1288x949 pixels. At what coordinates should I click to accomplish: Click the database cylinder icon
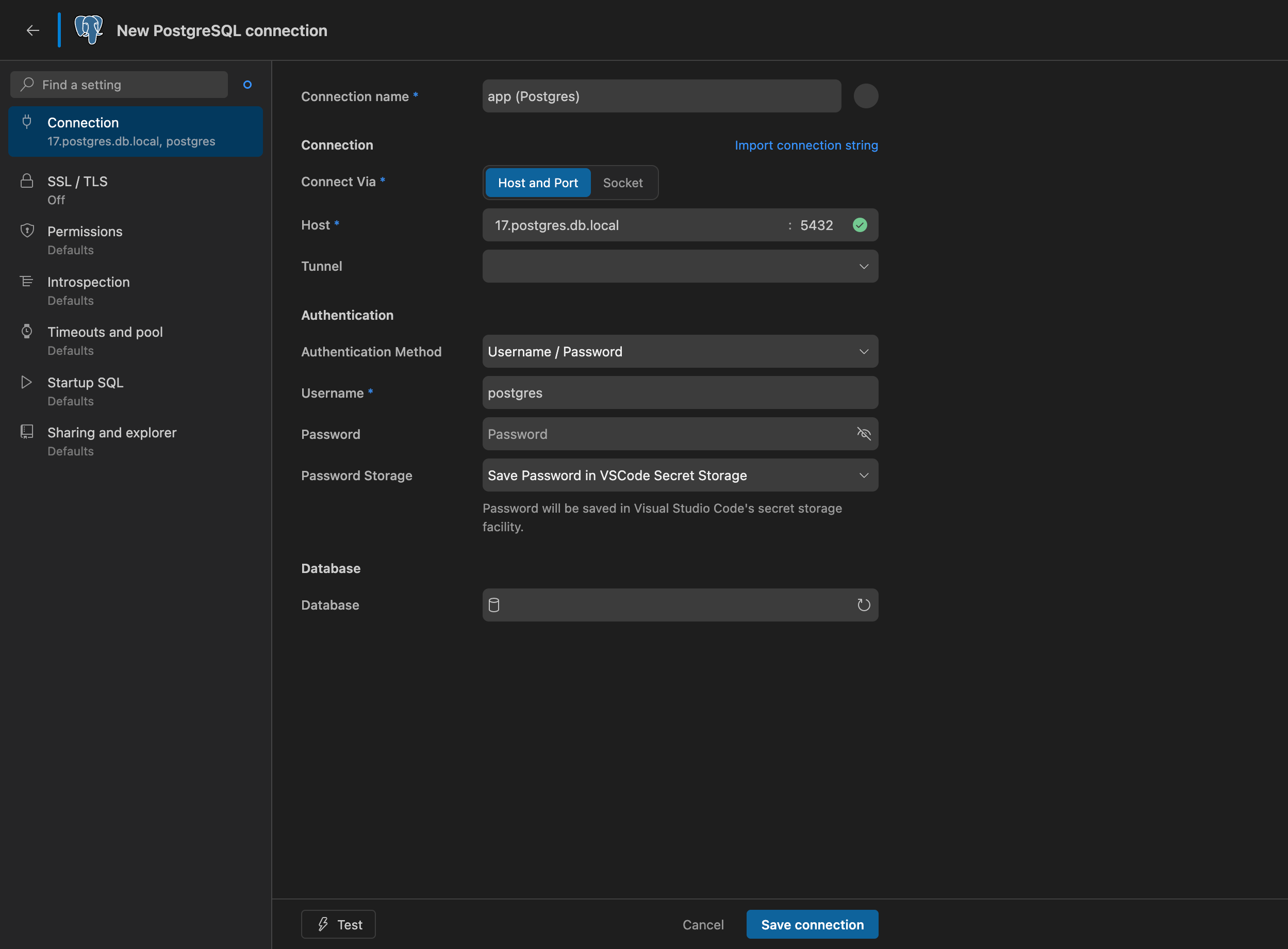pos(494,605)
